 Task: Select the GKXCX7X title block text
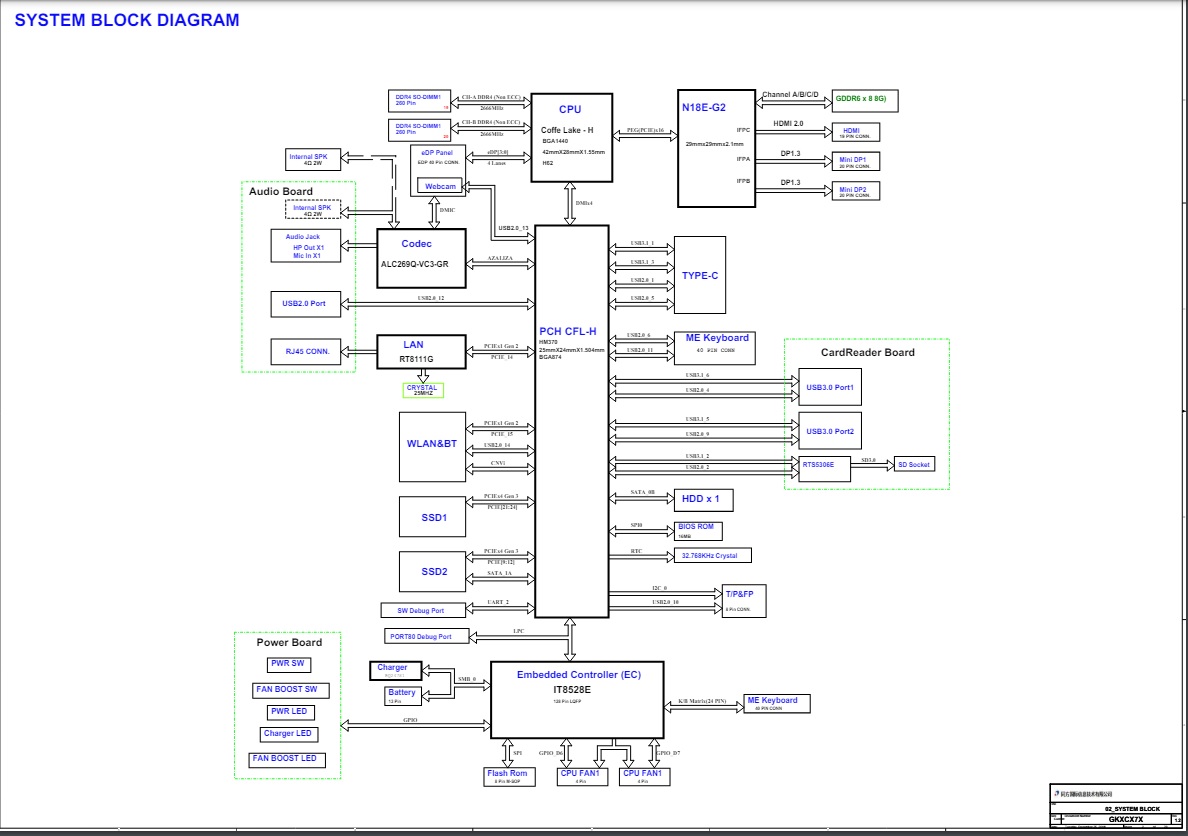[1125, 819]
